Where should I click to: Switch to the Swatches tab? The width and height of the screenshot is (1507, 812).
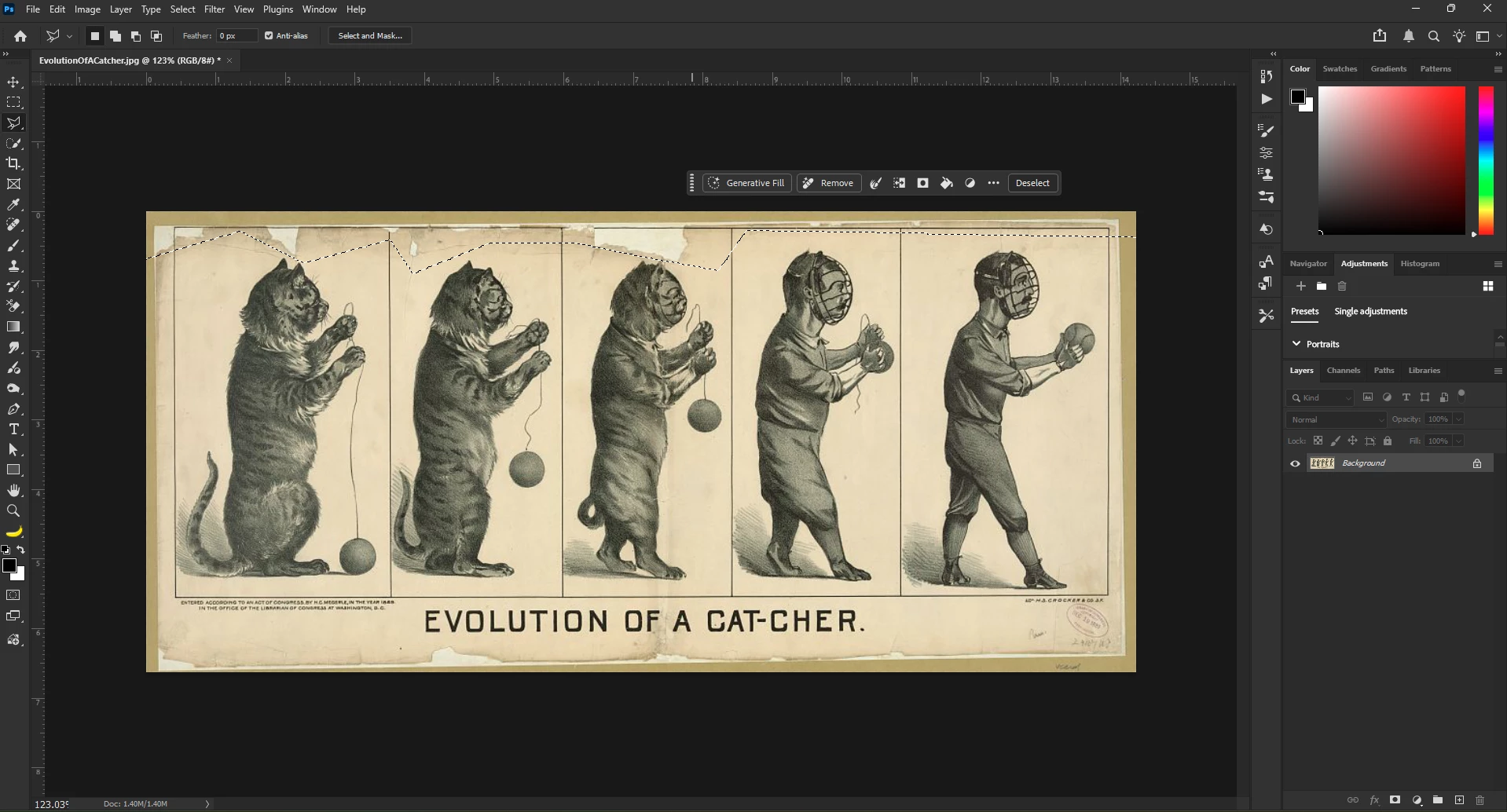(x=1340, y=69)
